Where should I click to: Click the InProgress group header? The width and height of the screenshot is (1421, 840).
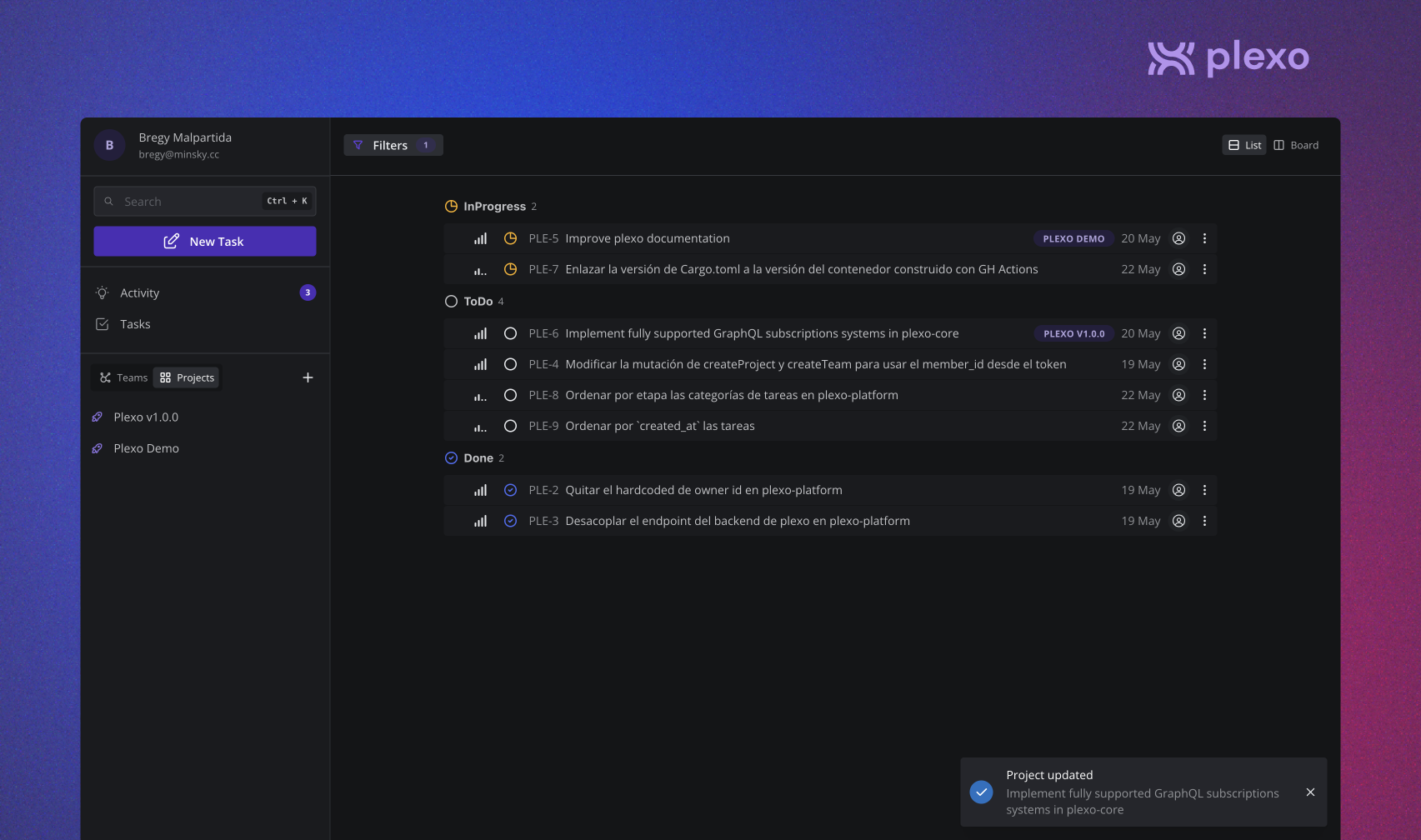click(x=491, y=207)
